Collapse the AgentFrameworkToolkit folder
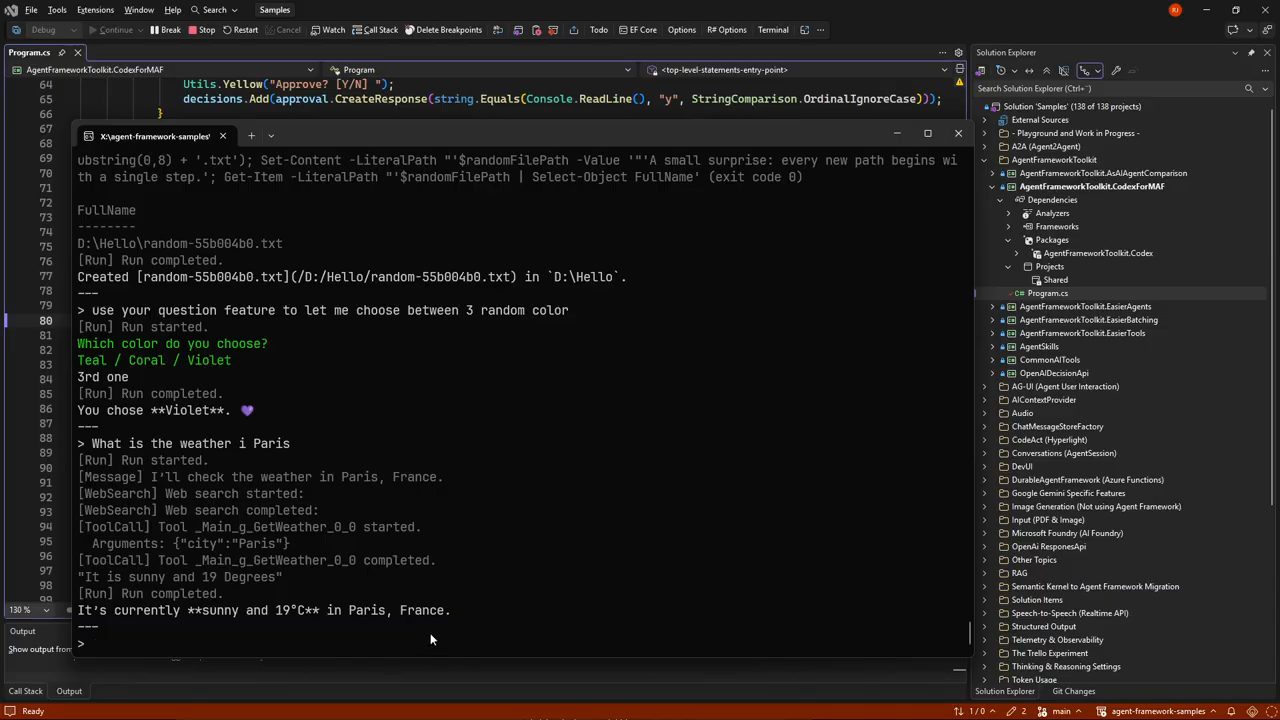 point(984,160)
